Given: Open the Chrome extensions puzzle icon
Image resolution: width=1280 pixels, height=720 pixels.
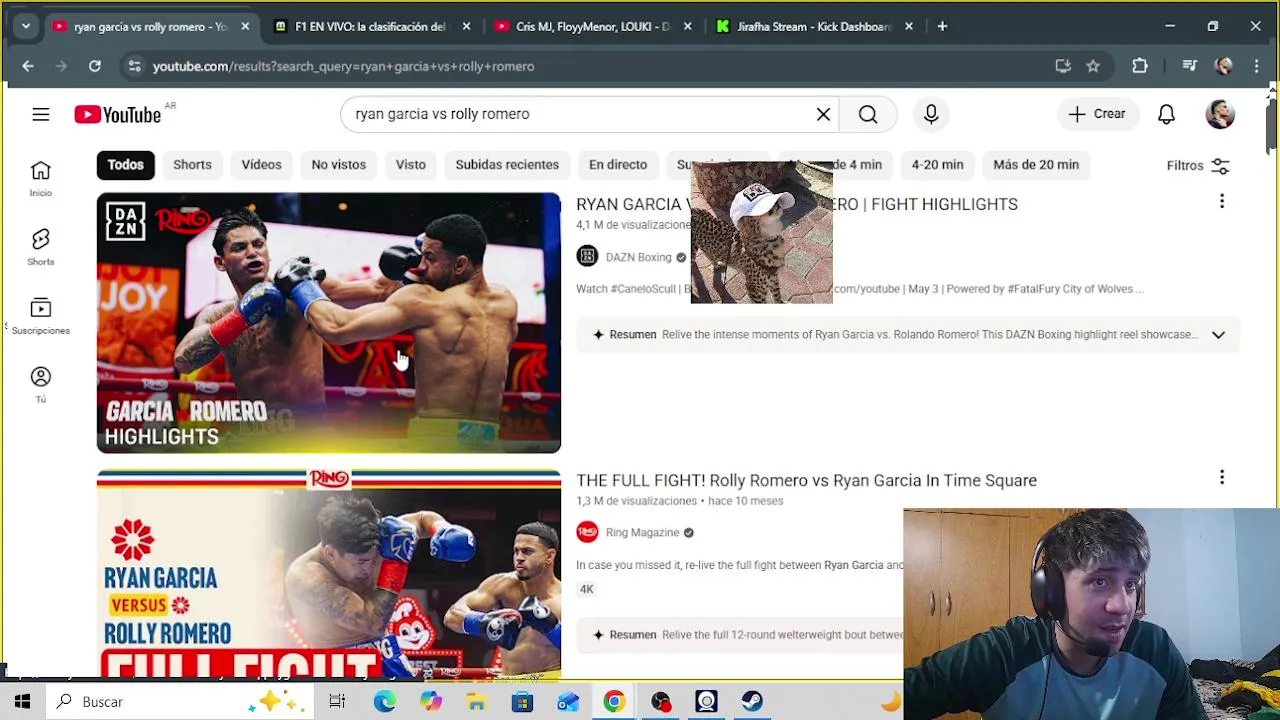Looking at the screenshot, I should pos(1140,66).
